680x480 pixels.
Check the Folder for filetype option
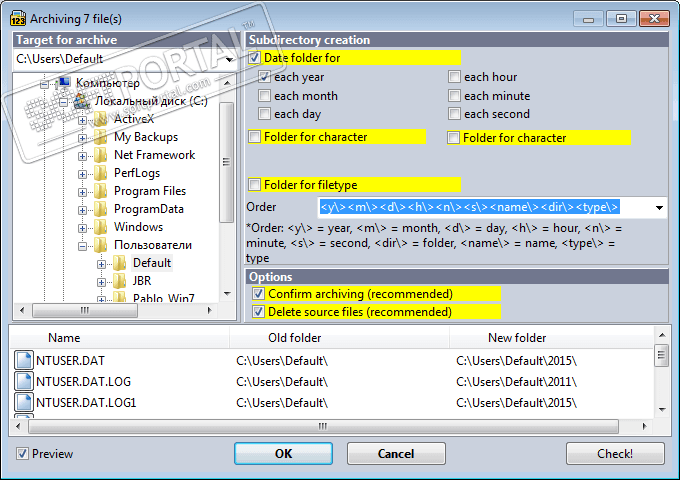(x=255, y=184)
